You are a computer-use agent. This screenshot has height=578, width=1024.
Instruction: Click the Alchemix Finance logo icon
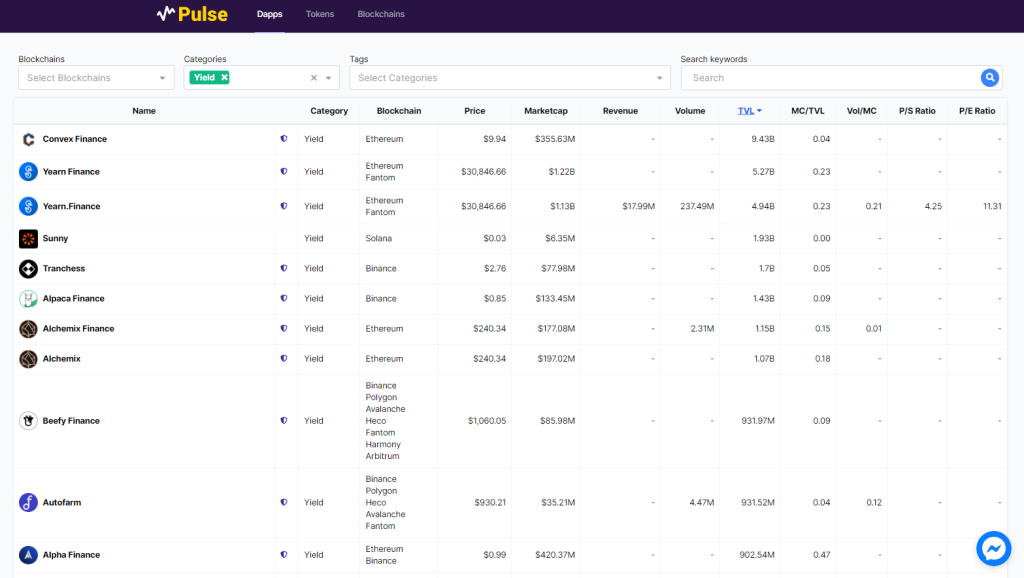tap(28, 329)
